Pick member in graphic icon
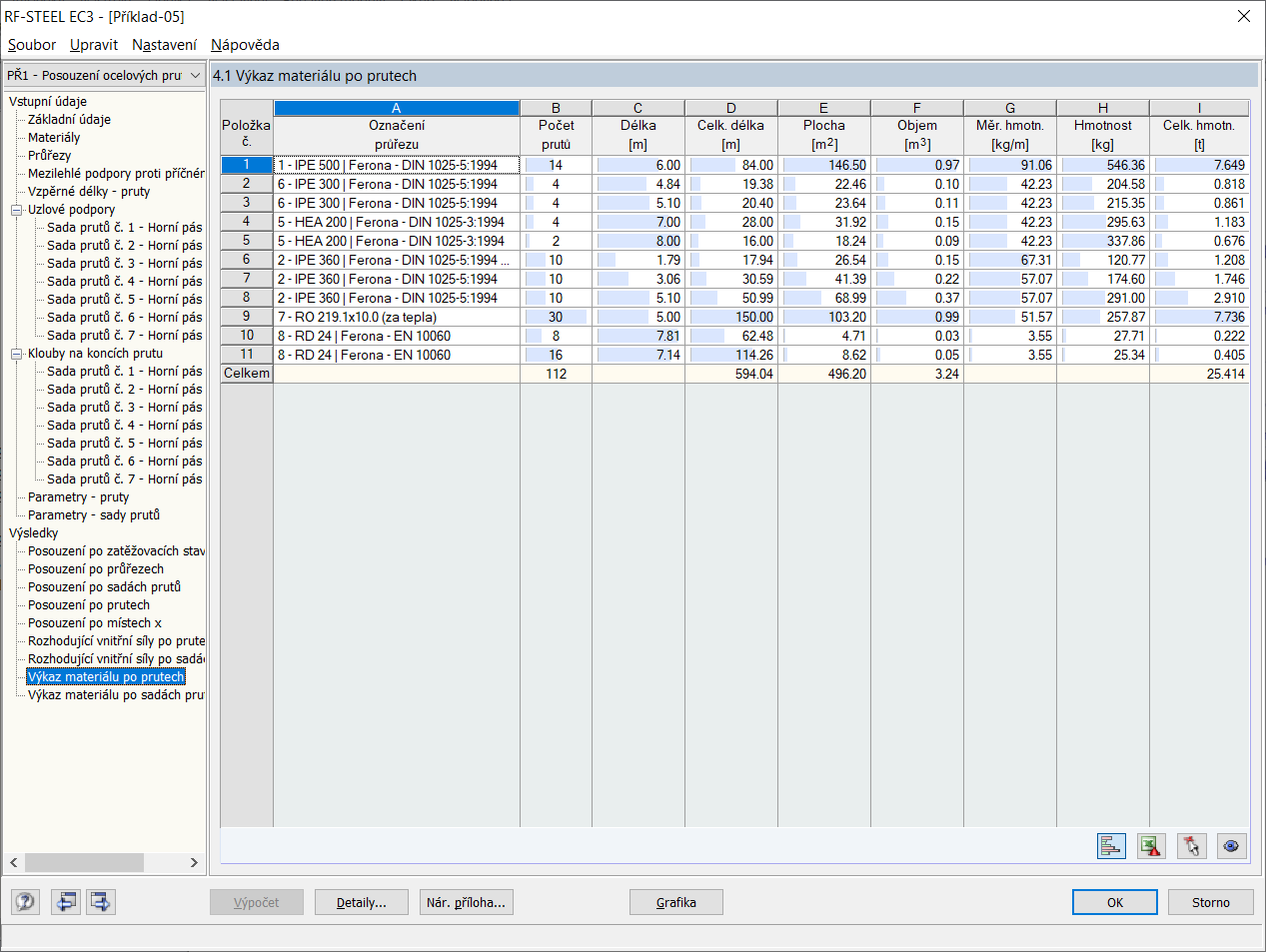The image size is (1266, 952). pos(1191,846)
